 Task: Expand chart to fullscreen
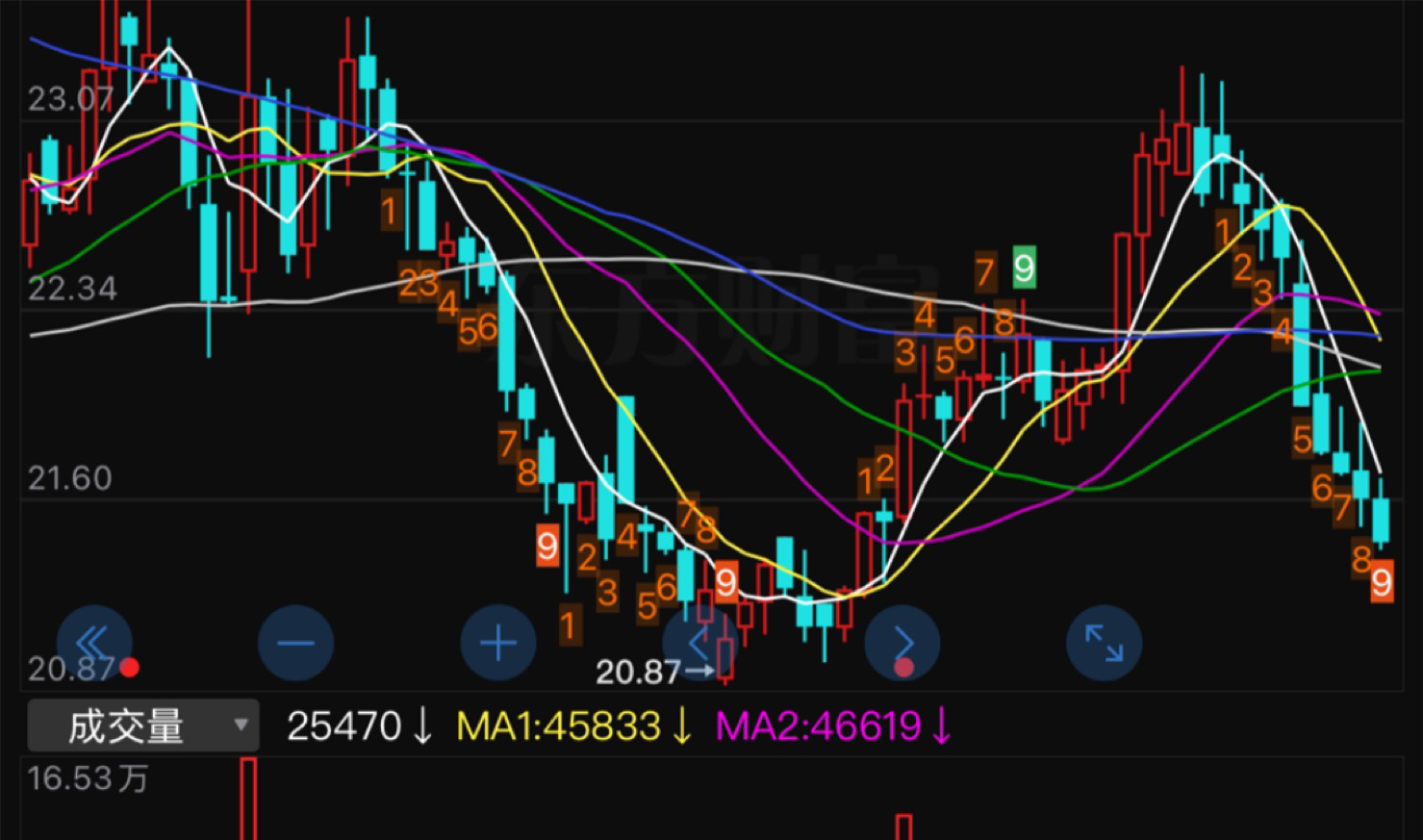[x=1105, y=642]
